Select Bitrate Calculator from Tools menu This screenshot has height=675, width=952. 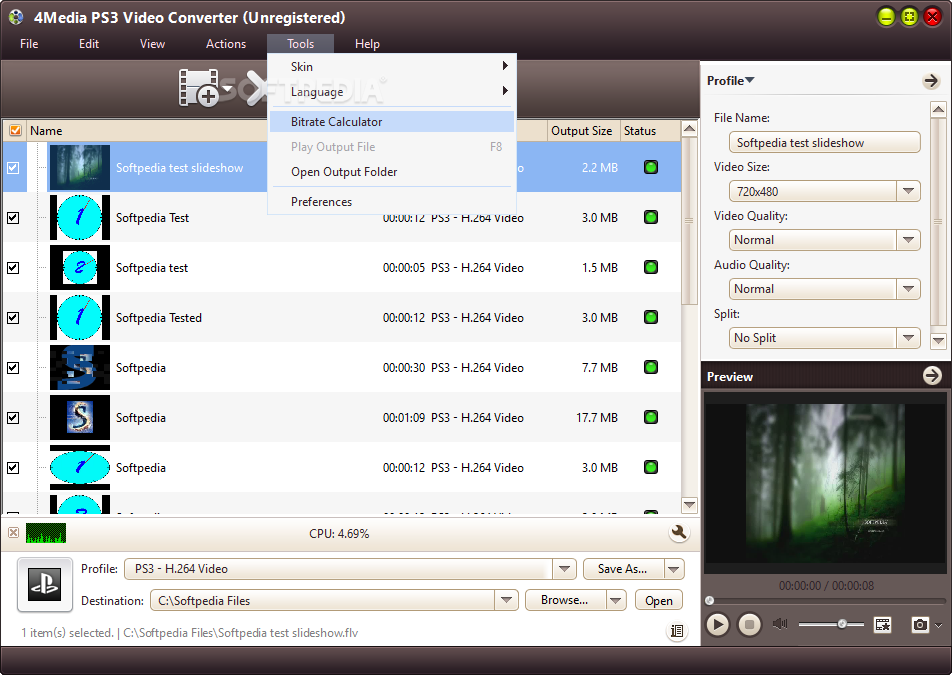(392, 121)
